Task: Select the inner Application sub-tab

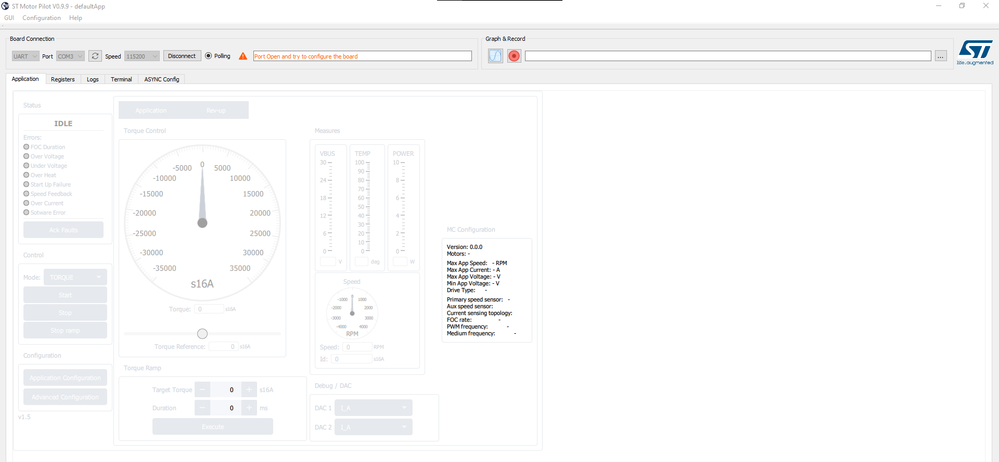Action: tap(151, 110)
